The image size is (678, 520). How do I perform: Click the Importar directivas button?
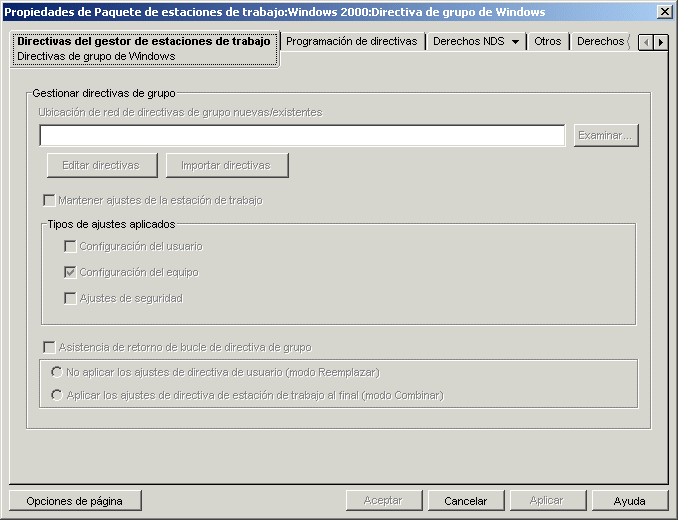pyautogui.click(x=227, y=166)
